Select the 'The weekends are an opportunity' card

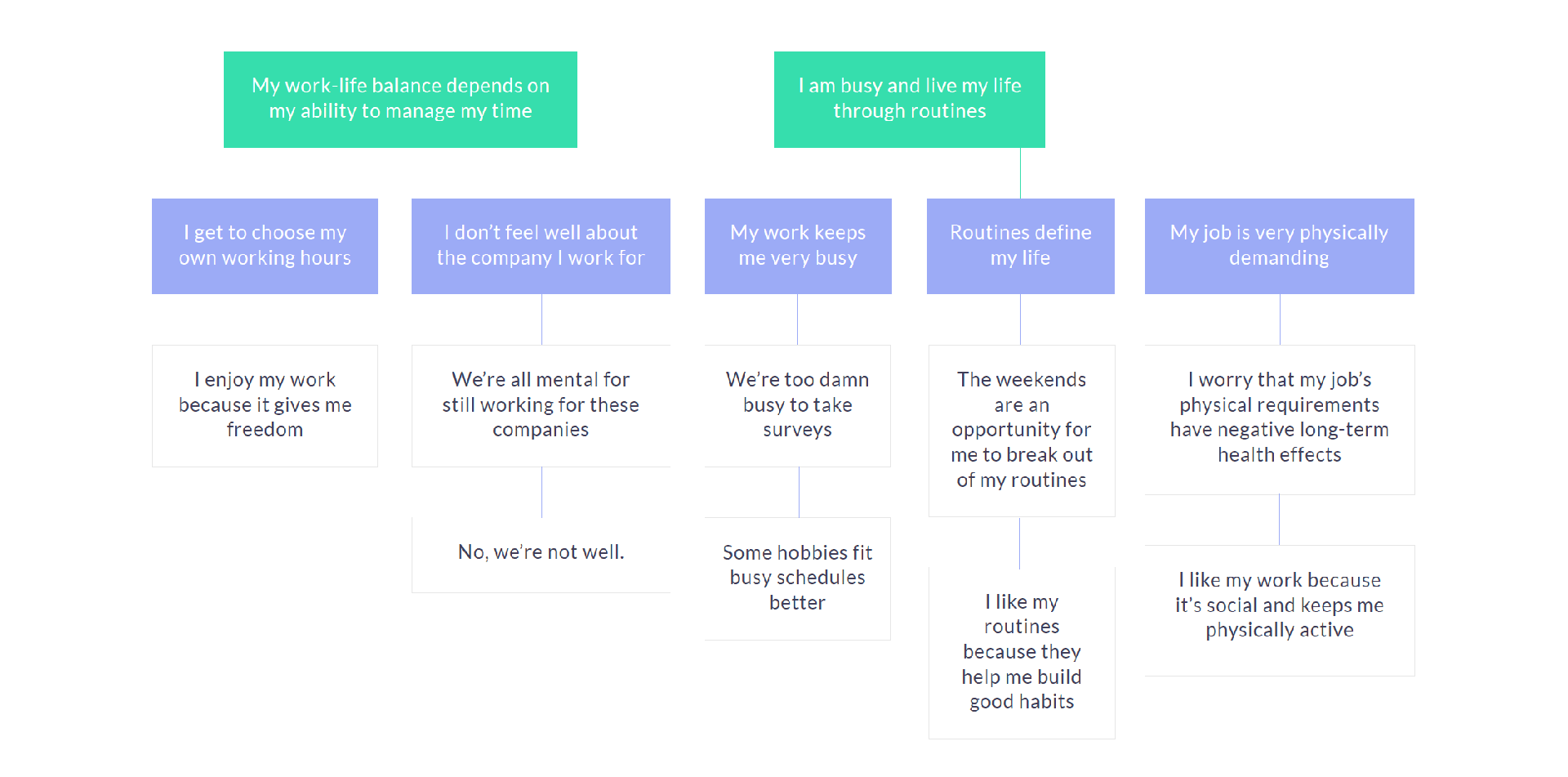[x=1022, y=430]
